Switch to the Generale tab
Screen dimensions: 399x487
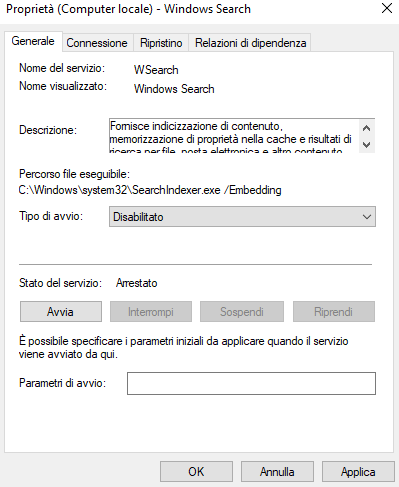[33, 41]
